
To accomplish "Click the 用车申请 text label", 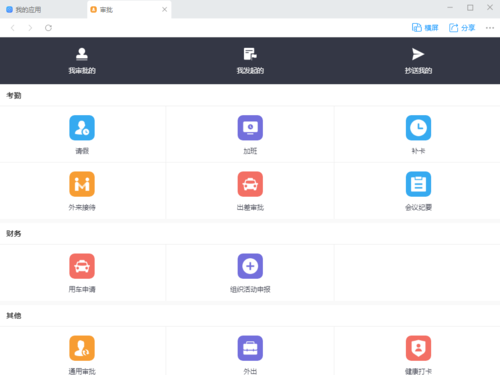I will click(82, 289).
